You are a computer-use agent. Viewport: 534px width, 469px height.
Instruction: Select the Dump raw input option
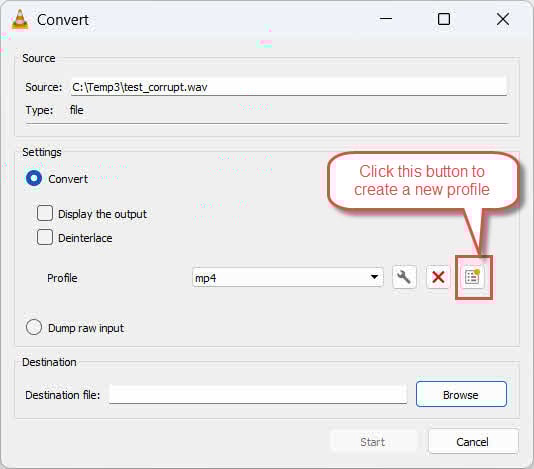pyautogui.click(x=34, y=327)
